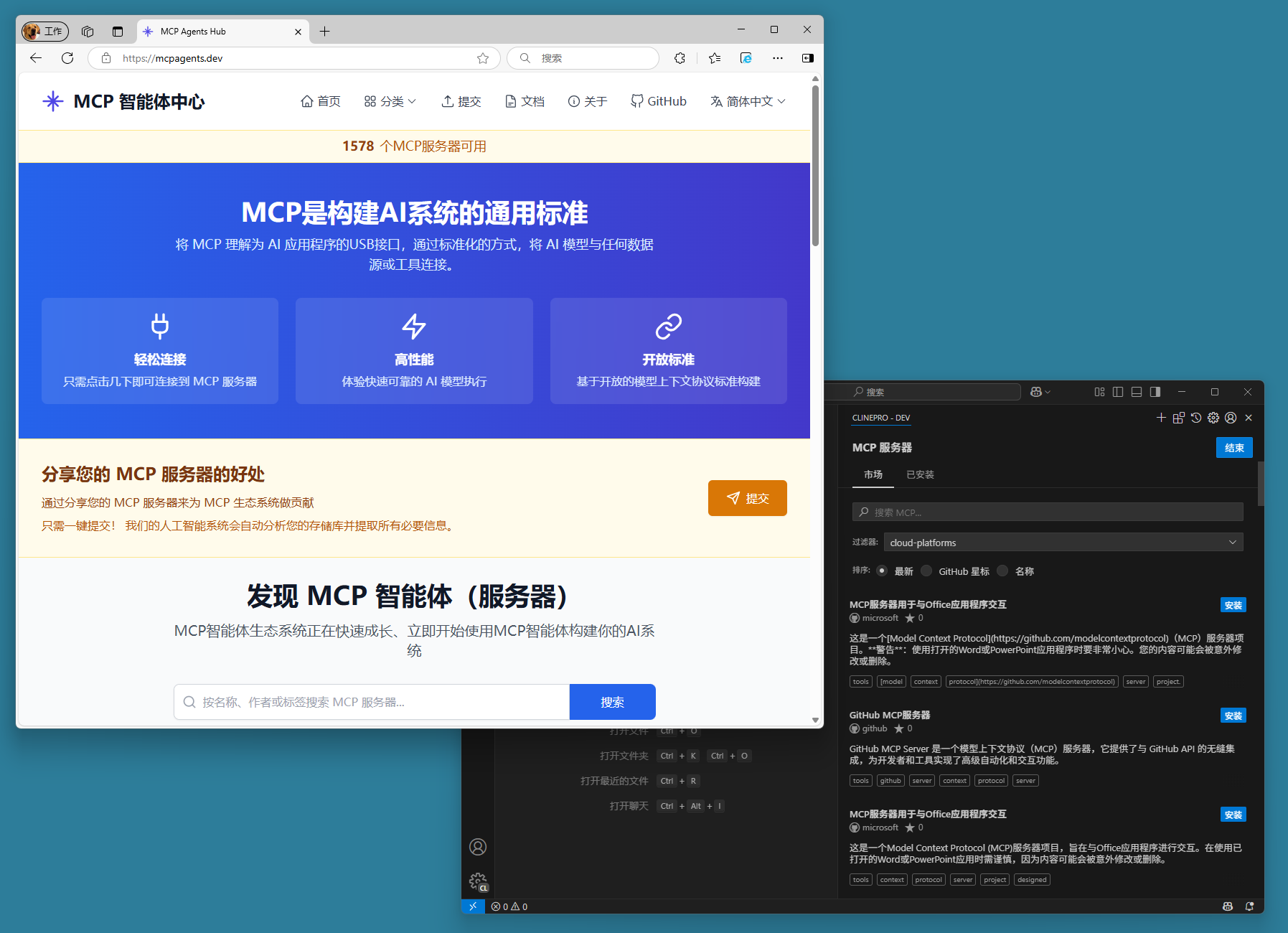Choose the 最新 sort radio button
1288x933 pixels.
point(882,571)
